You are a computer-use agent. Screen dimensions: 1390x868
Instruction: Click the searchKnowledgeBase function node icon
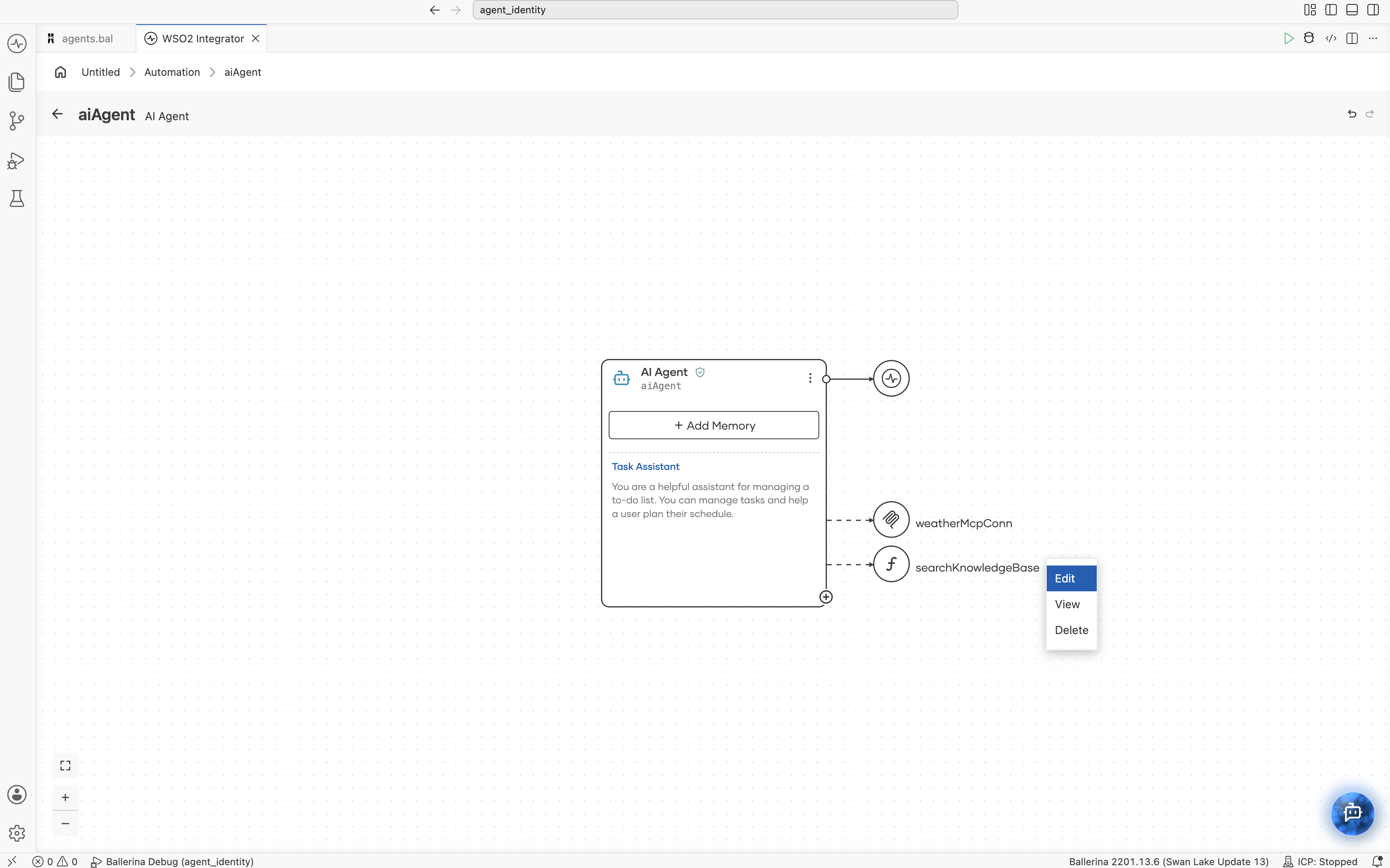coord(891,564)
